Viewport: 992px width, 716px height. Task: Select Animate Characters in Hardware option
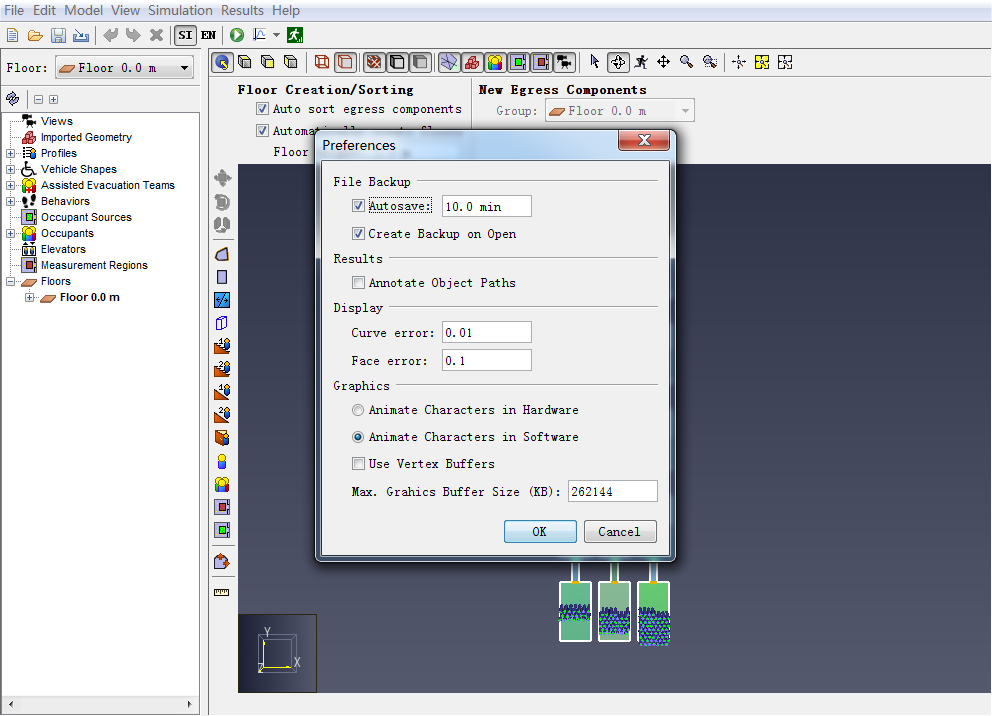pos(358,410)
